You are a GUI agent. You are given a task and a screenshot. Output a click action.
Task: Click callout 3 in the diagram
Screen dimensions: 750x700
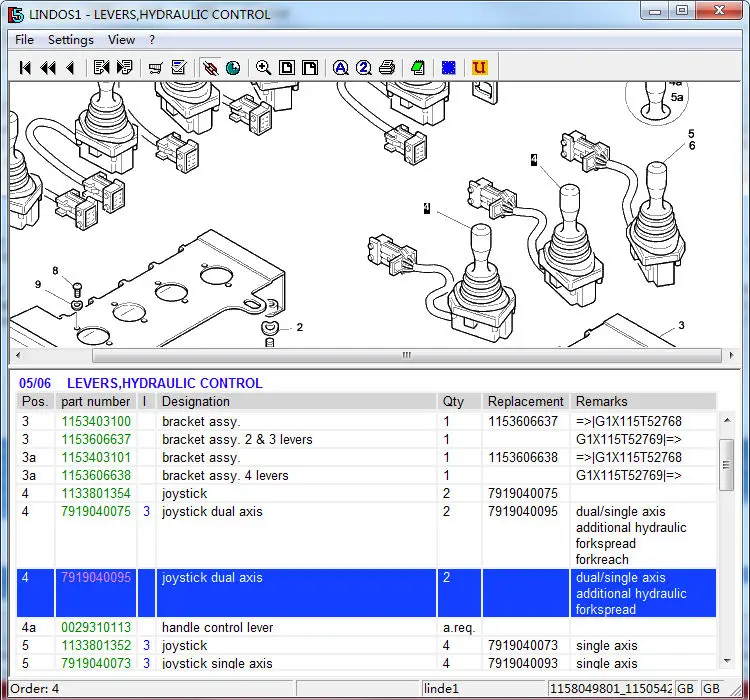682,325
